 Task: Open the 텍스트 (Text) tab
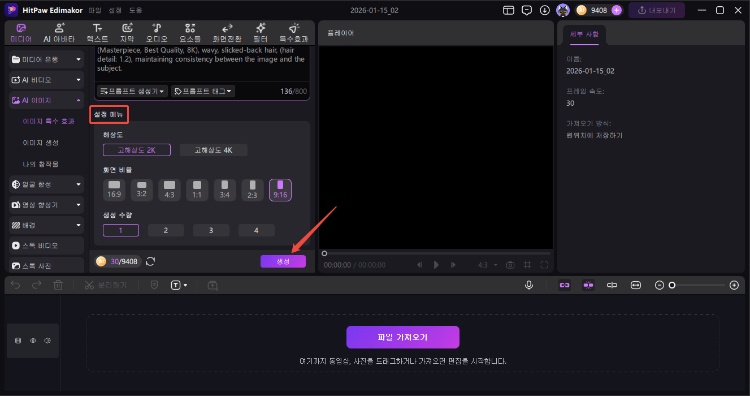point(97,33)
